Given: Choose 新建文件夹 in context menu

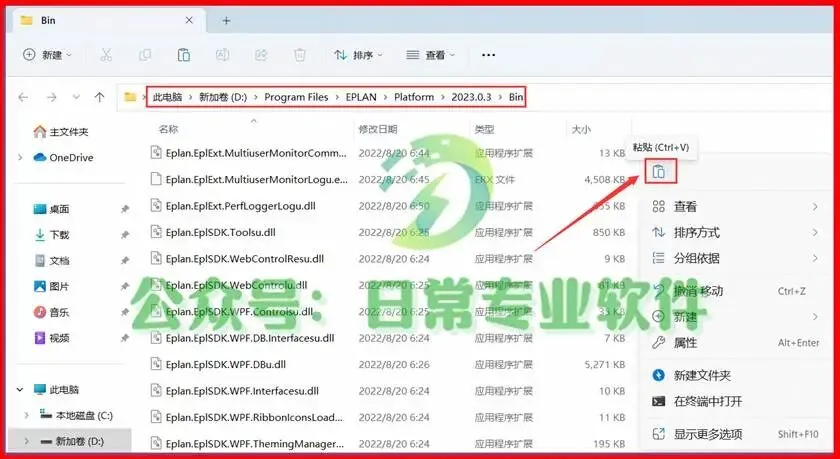Looking at the screenshot, I should tap(736, 375).
